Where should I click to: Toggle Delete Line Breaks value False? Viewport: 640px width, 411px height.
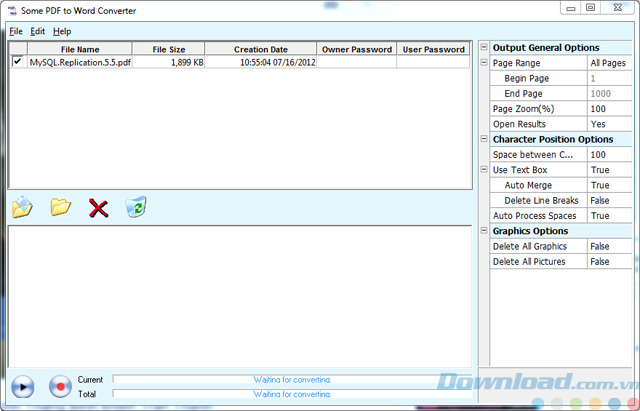(610, 200)
